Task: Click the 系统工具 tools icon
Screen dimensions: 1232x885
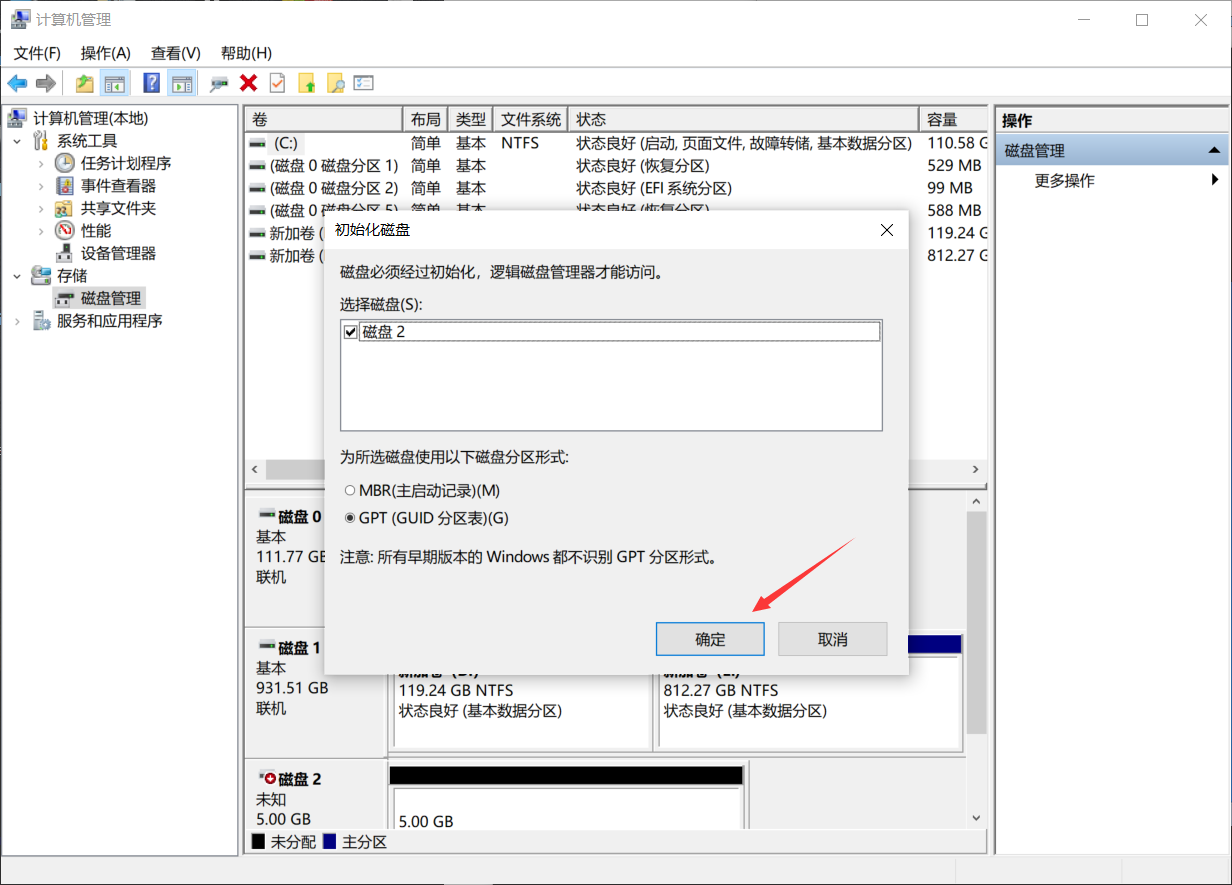Action: point(42,141)
